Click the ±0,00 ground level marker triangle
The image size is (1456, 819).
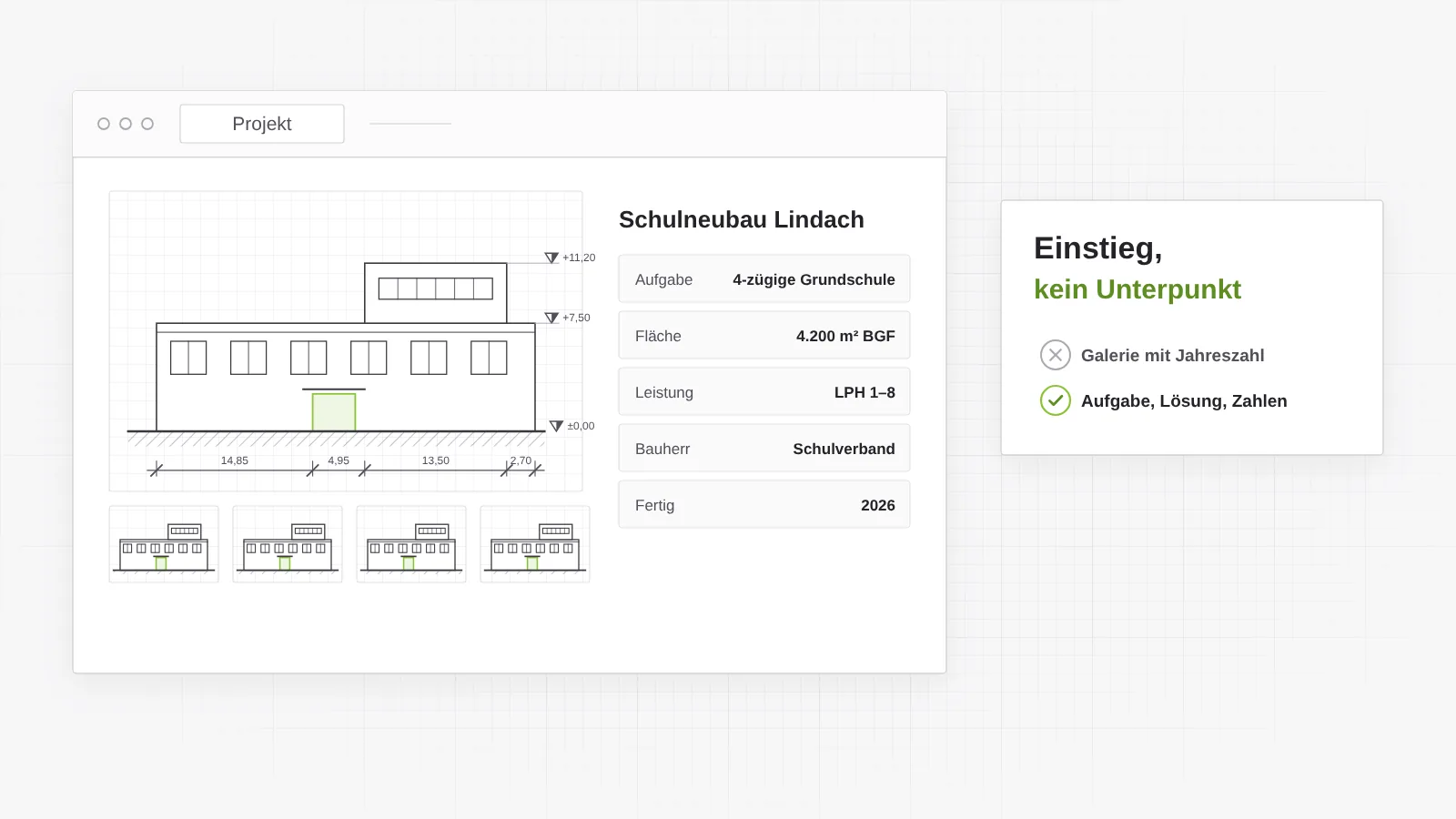pyautogui.click(x=556, y=426)
